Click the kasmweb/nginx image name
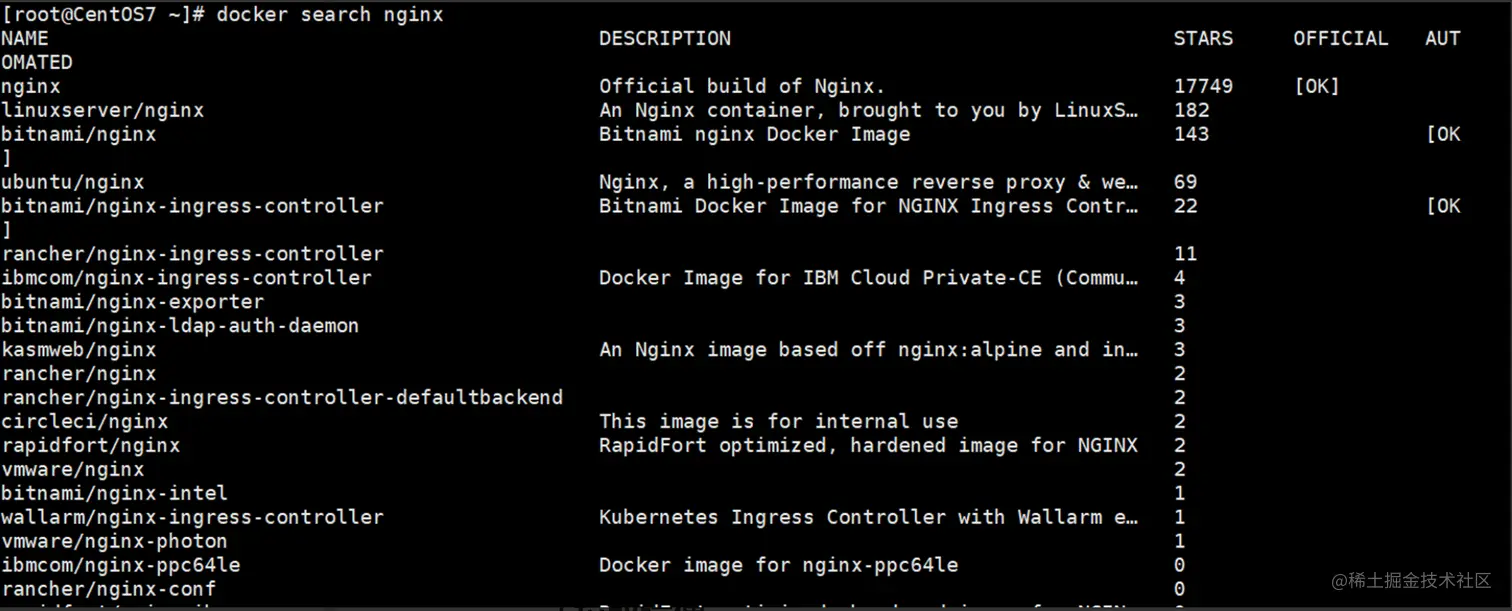The height and width of the screenshot is (611, 1512). point(78,349)
